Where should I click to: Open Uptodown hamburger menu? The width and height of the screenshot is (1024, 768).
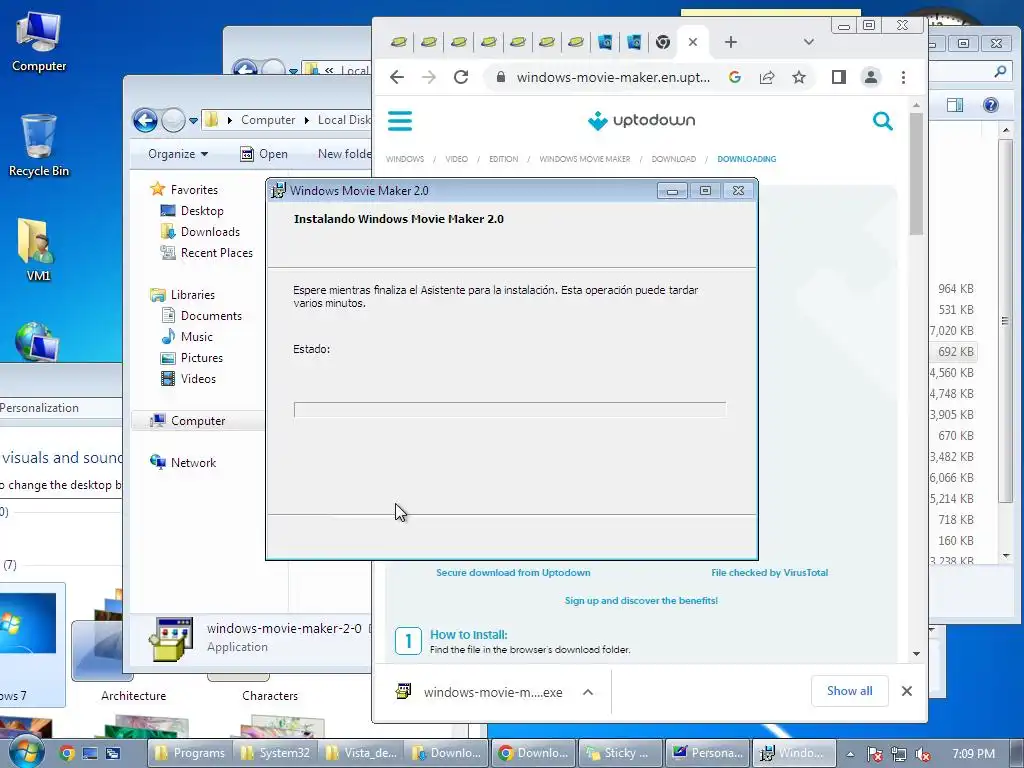point(400,121)
